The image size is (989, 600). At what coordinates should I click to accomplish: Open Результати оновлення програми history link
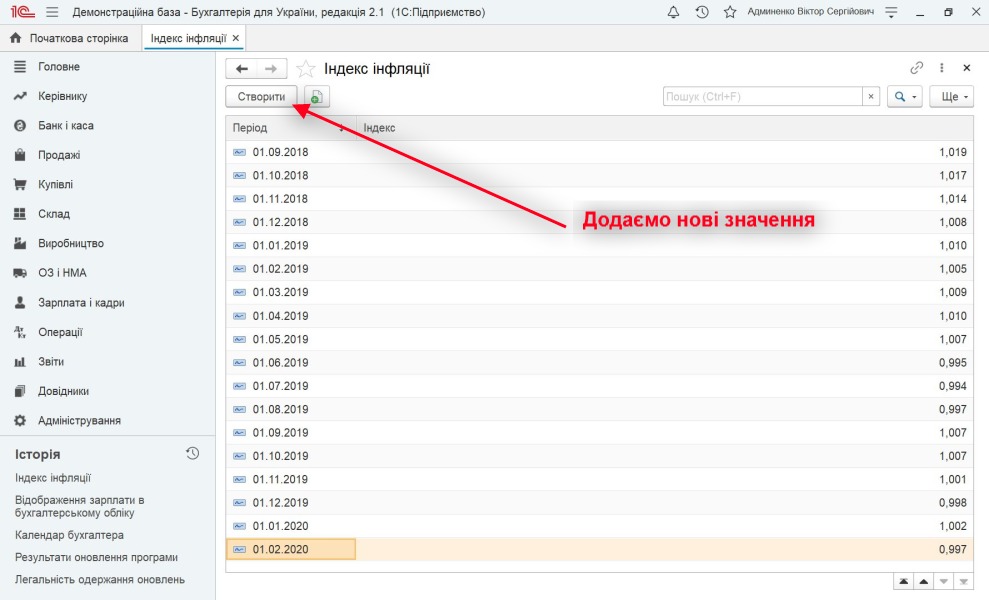[x=97, y=558]
